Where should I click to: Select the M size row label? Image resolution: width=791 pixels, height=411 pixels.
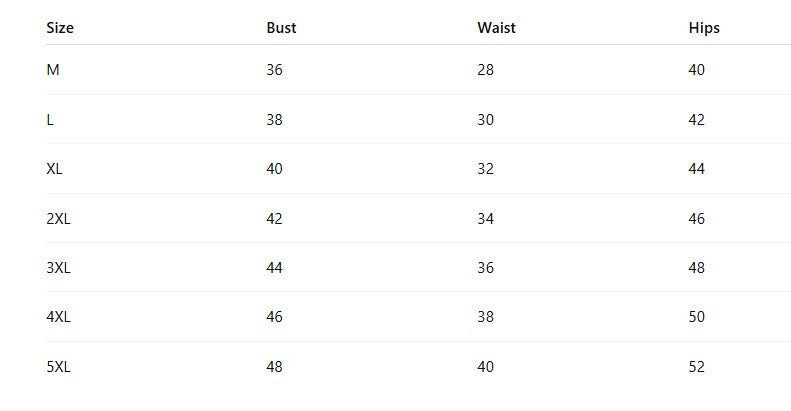point(53,70)
